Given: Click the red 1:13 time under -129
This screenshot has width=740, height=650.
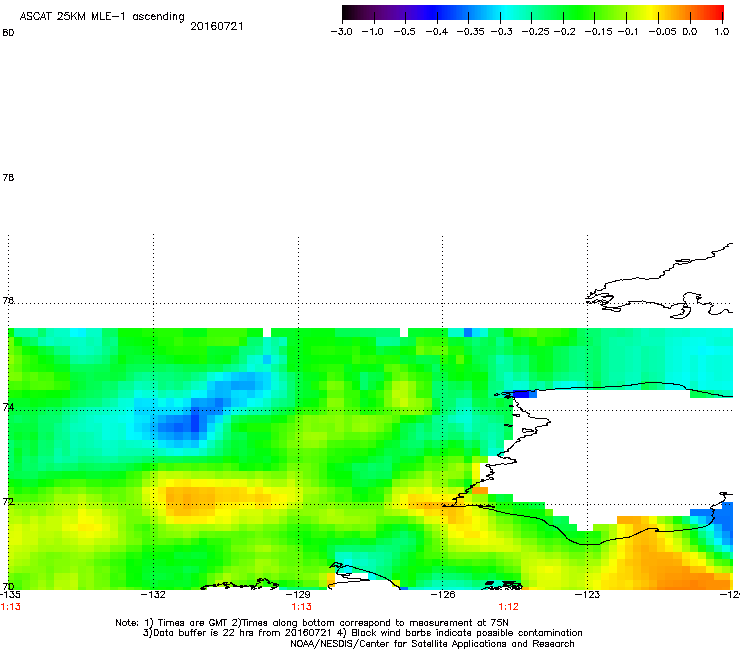Looking at the screenshot, I should click(x=302, y=607).
